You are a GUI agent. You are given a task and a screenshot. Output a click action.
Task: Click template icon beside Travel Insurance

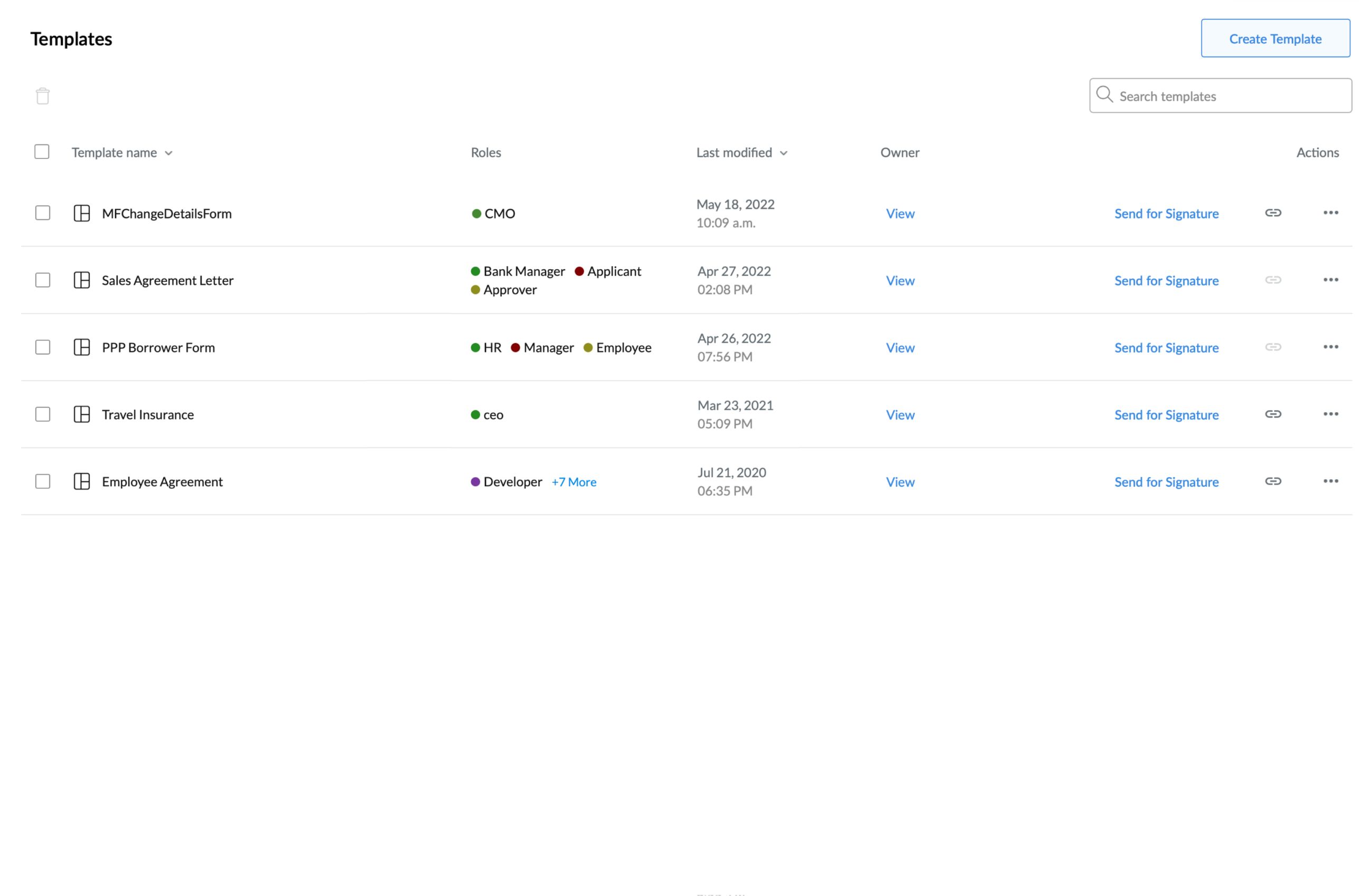pyautogui.click(x=82, y=414)
